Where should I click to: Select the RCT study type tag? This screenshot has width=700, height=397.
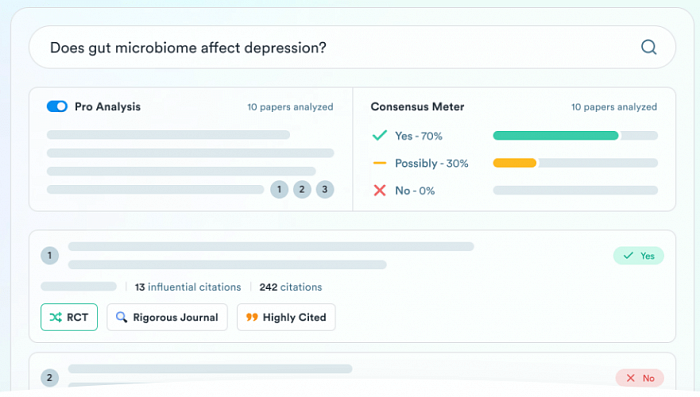pyautogui.click(x=69, y=317)
